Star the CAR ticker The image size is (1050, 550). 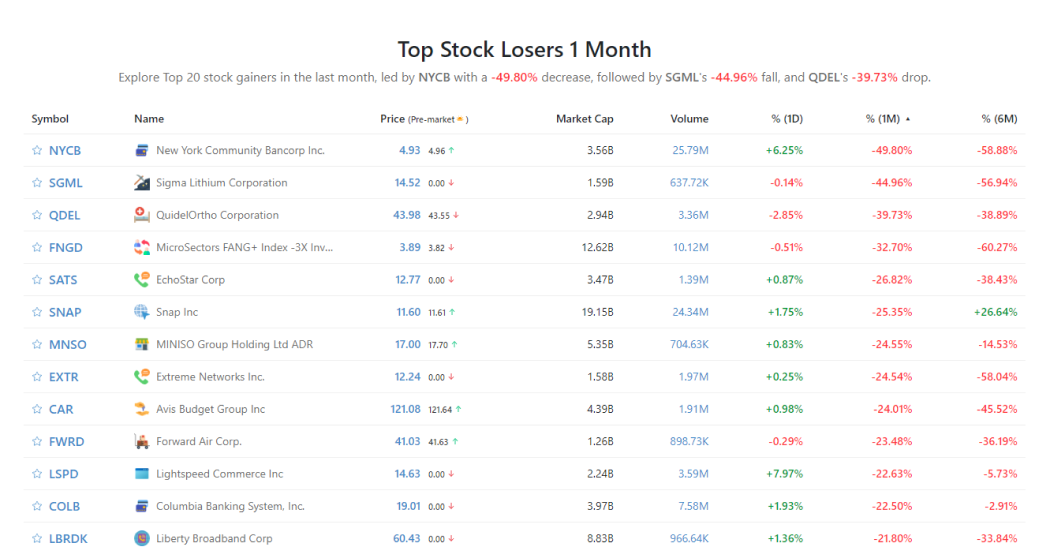pos(37,409)
